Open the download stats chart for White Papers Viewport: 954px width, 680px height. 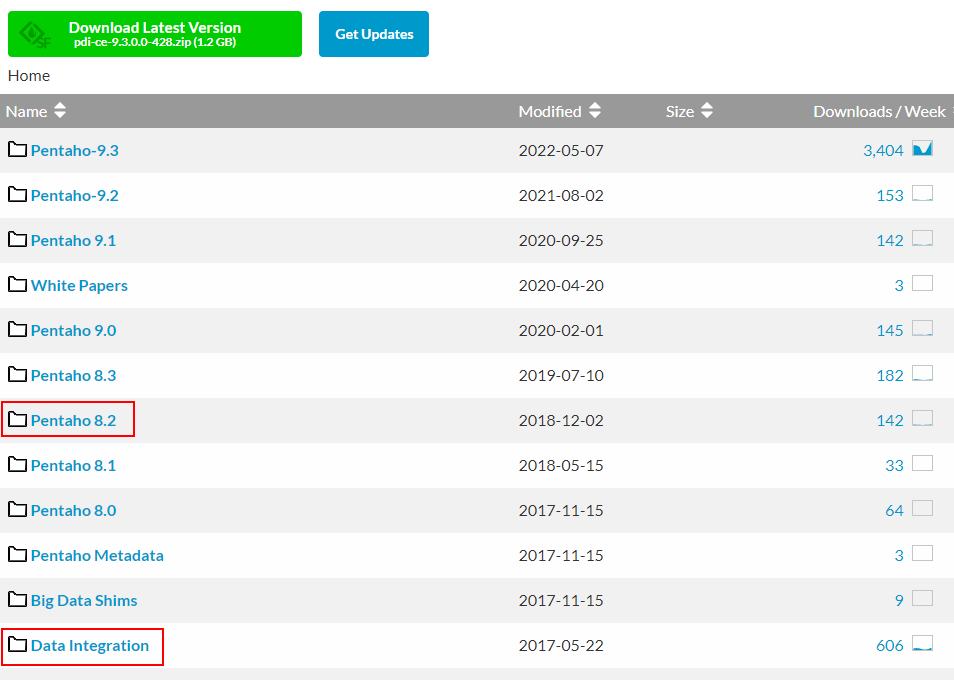coord(922,283)
